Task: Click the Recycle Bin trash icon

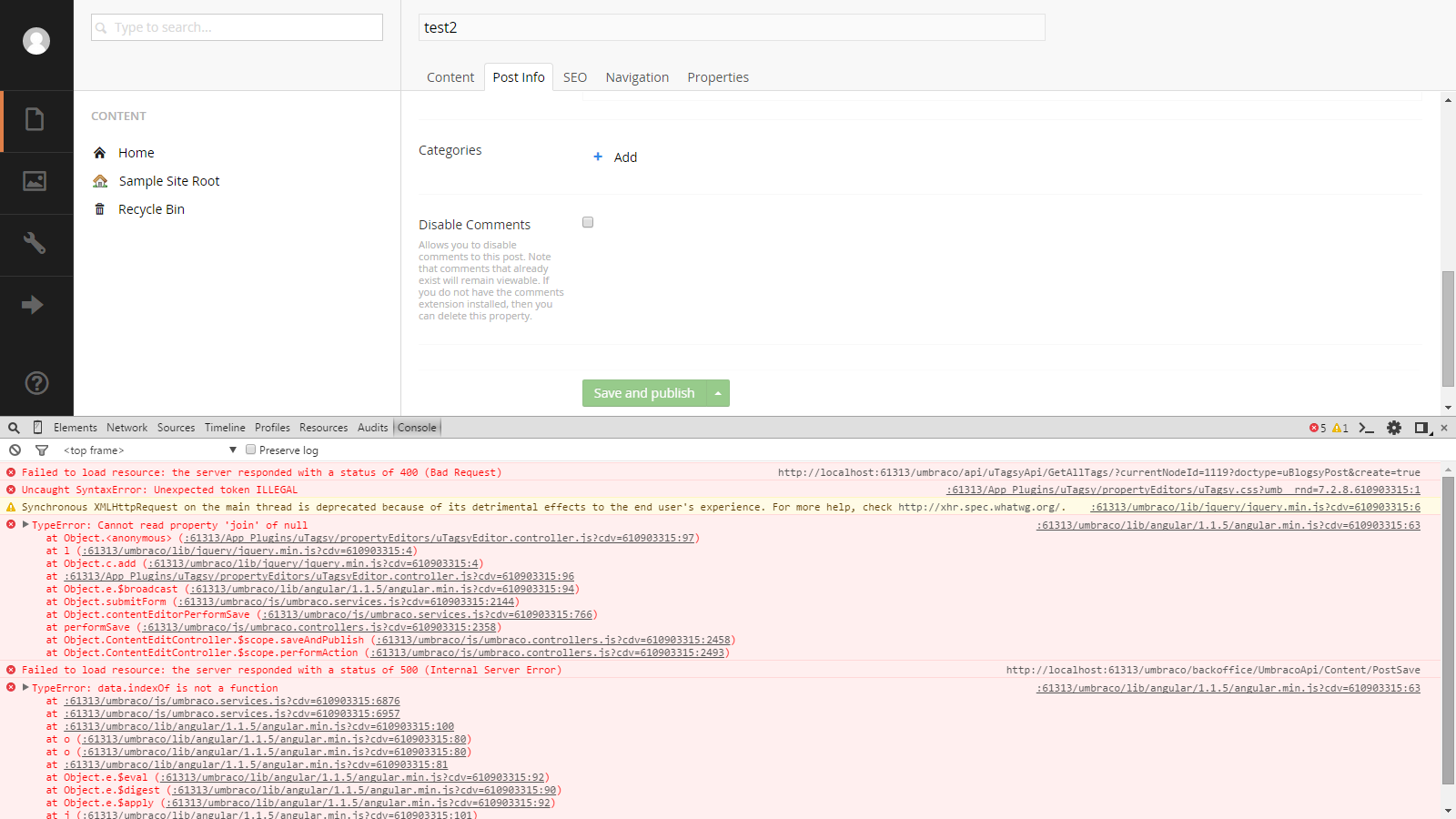Action: (x=100, y=209)
